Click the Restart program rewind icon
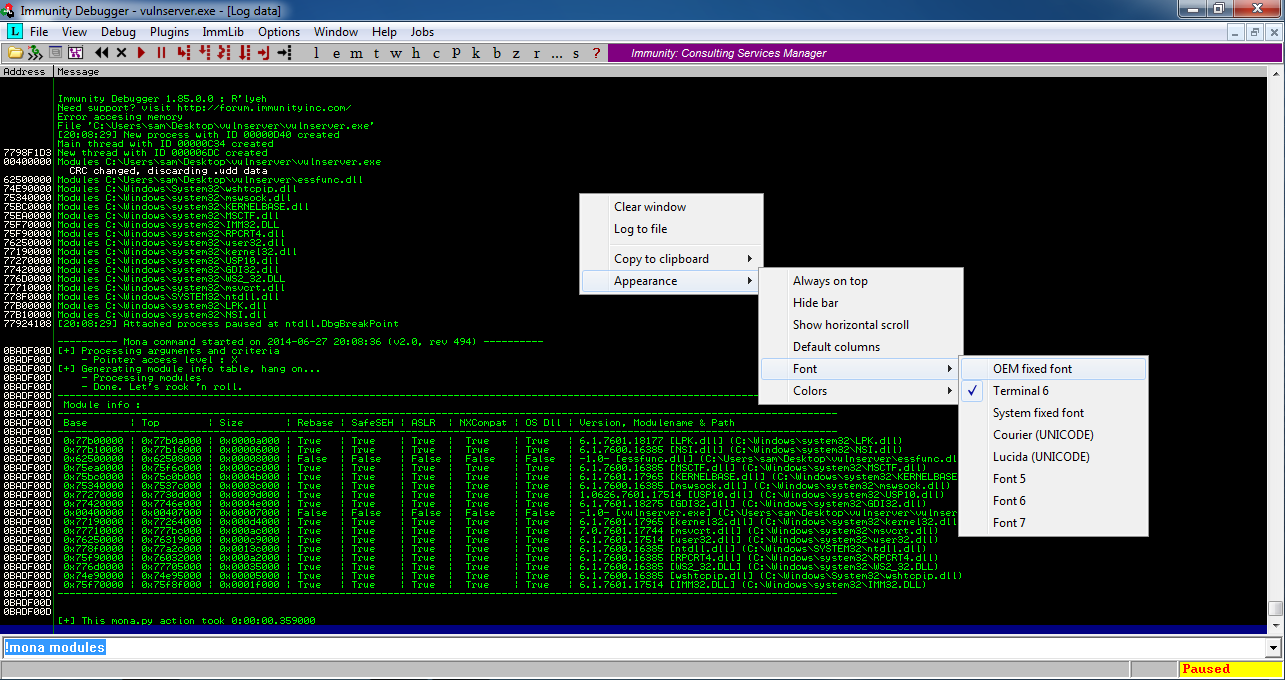Screen dimensions: 1285x680 102,53
